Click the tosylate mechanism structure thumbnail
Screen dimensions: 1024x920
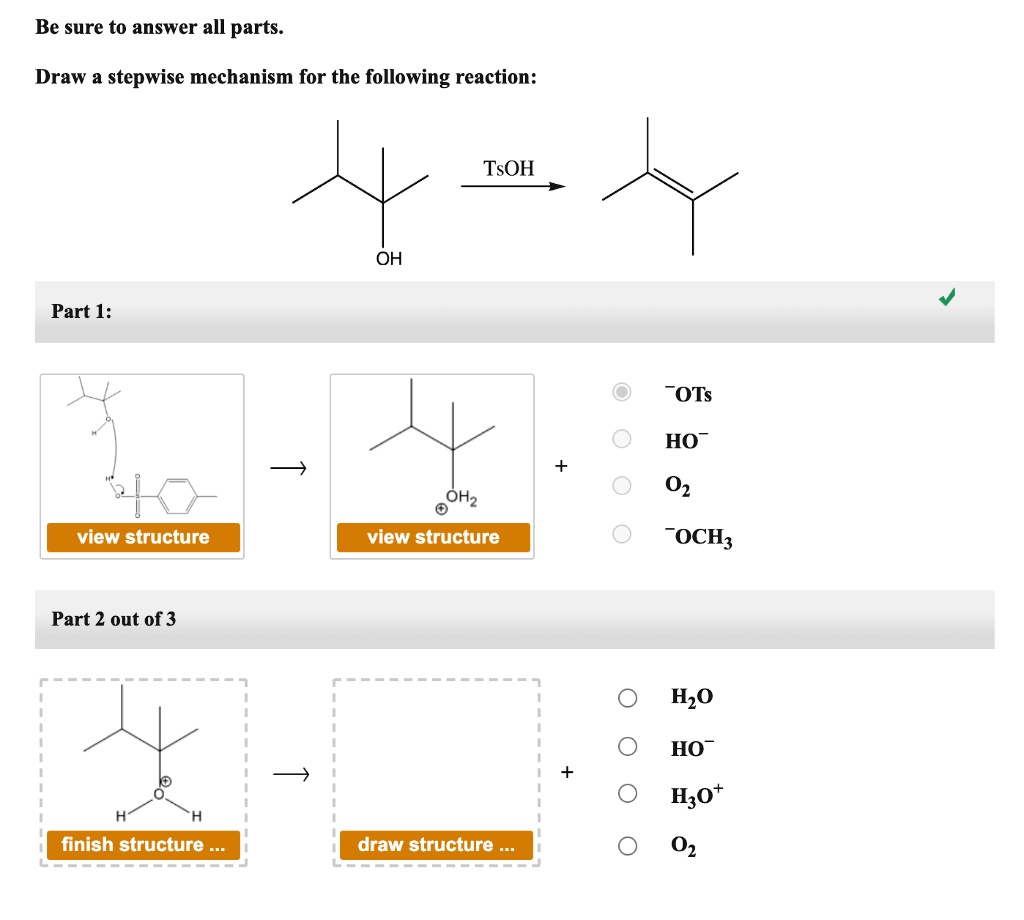click(x=141, y=450)
